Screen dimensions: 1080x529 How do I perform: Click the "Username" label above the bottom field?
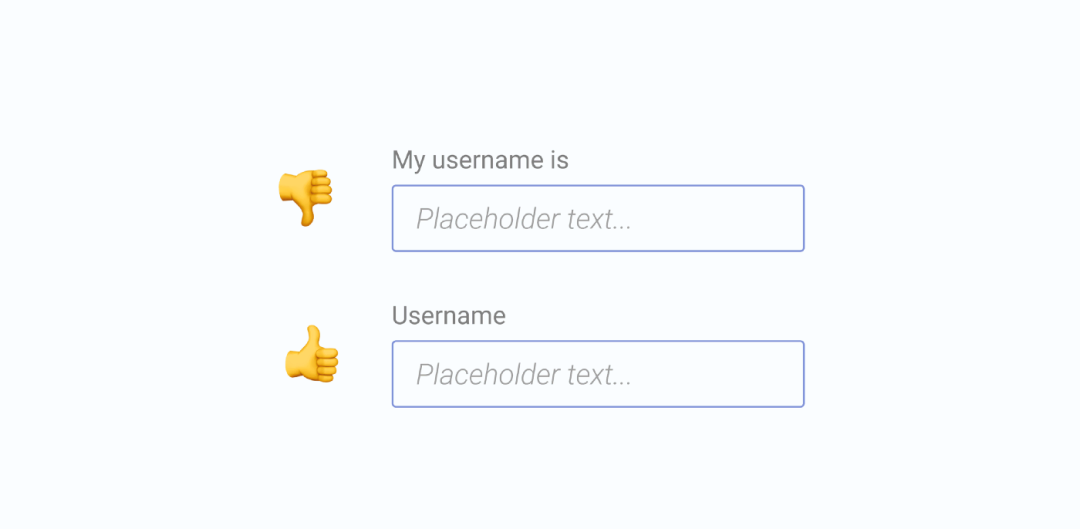(x=448, y=316)
